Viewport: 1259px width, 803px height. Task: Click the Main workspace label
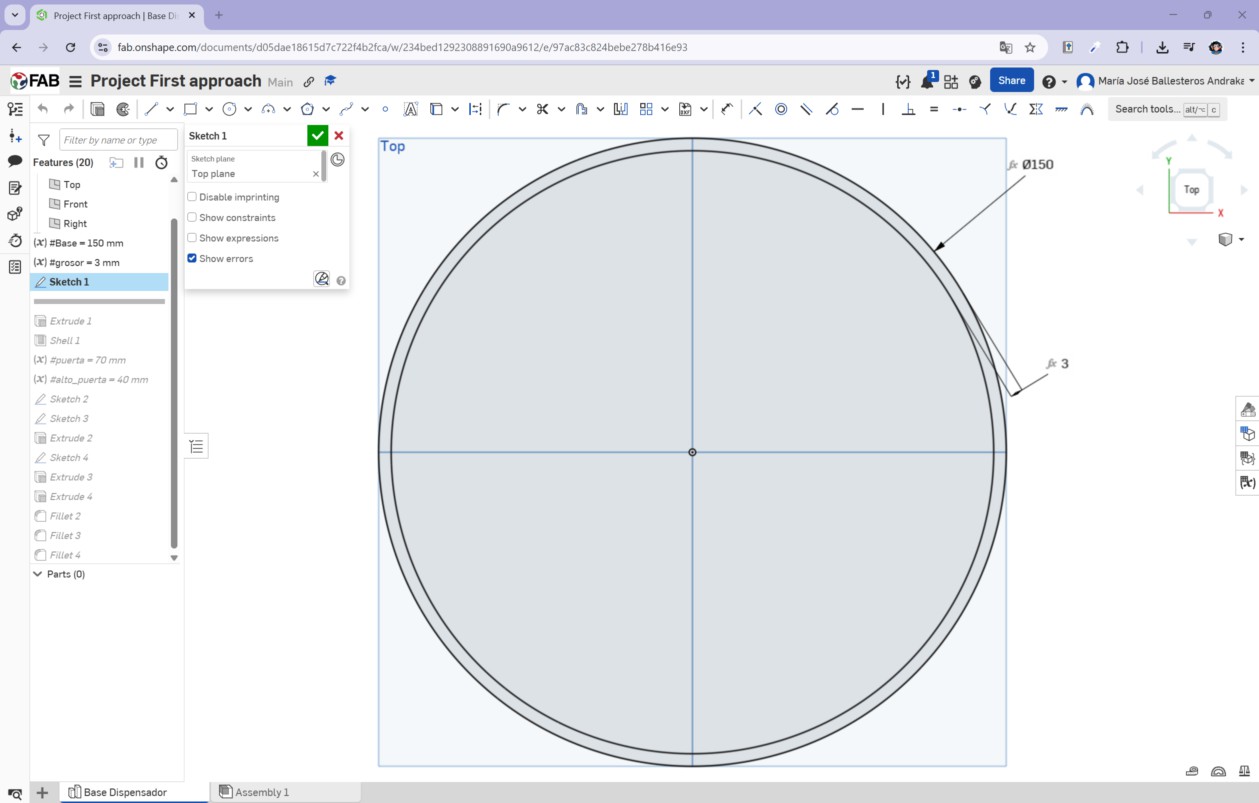280,82
